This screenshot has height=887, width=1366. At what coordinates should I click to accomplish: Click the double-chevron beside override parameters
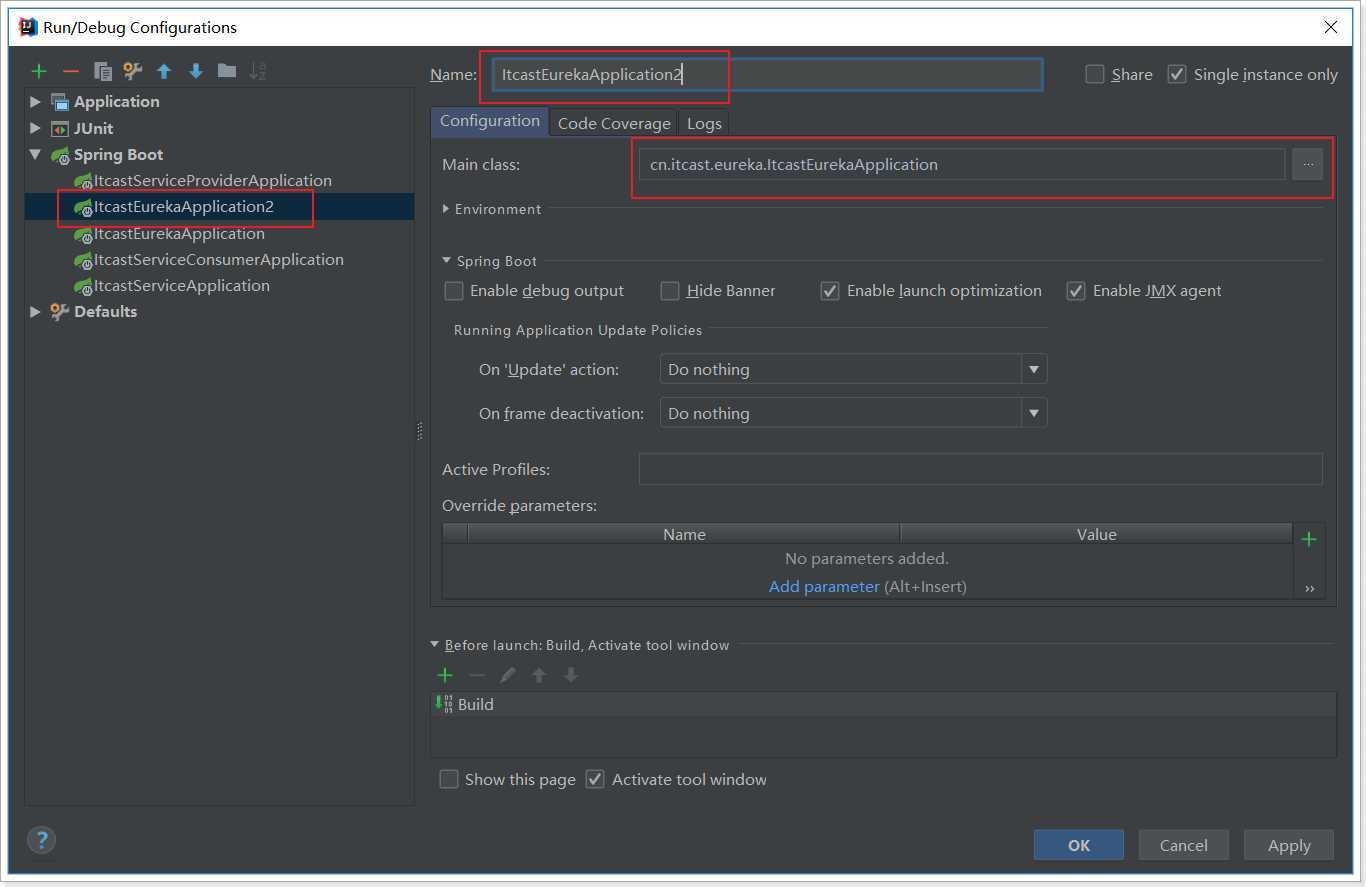(1309, 588)
